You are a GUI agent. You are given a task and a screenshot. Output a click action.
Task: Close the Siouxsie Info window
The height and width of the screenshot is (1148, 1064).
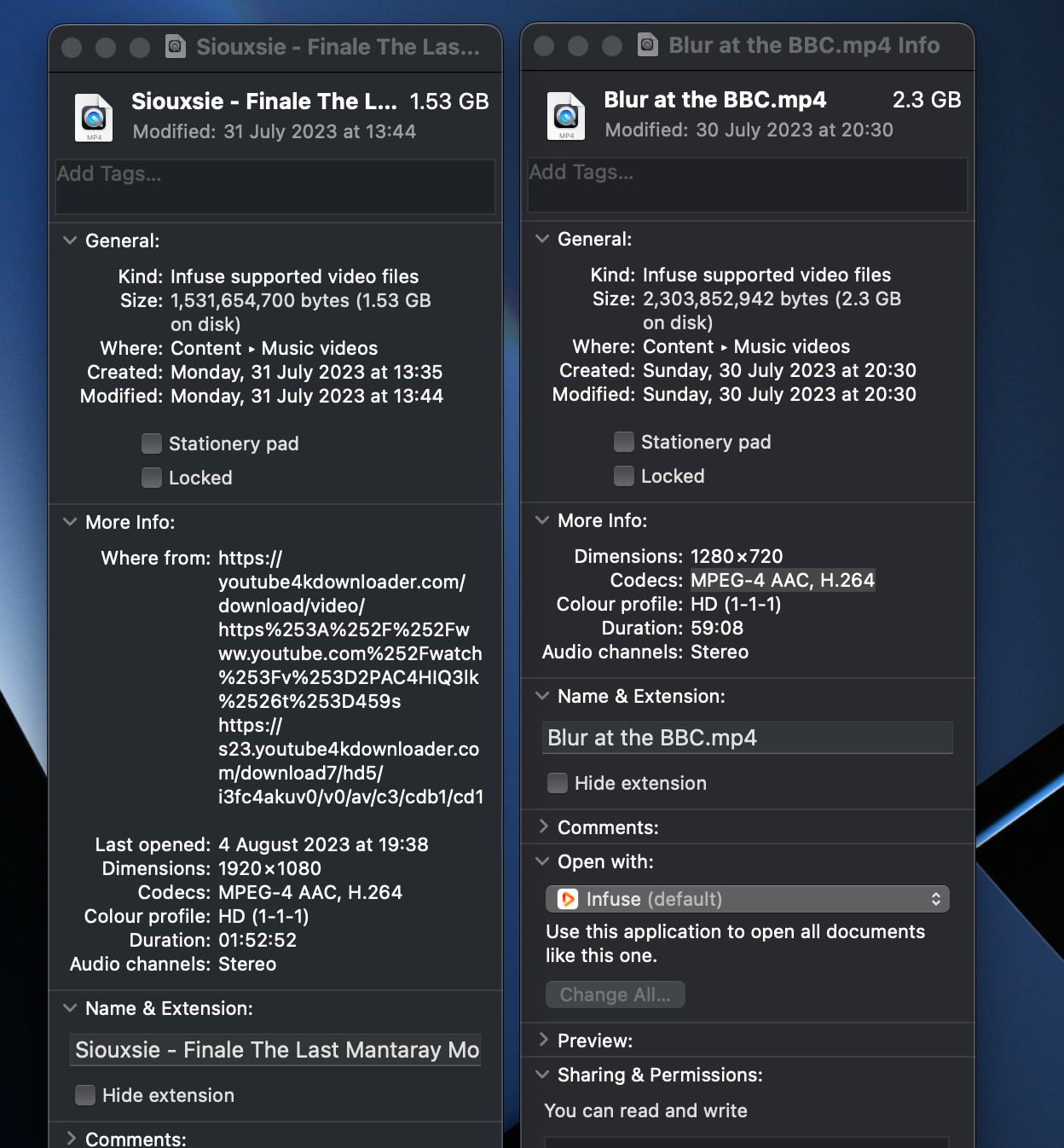pyautogui.click(x=72, y=48)
